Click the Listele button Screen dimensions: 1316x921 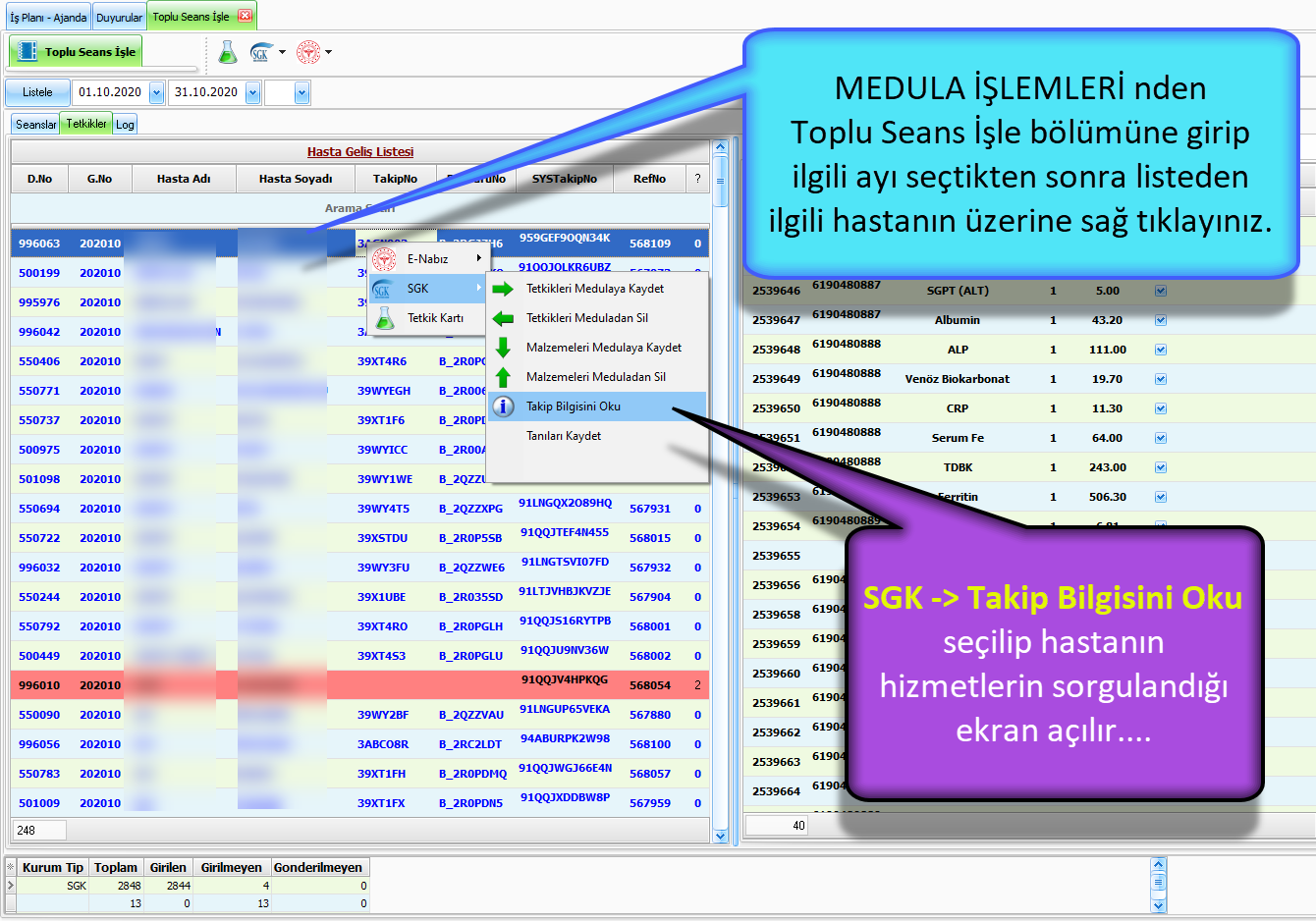(x=37, y=92)
